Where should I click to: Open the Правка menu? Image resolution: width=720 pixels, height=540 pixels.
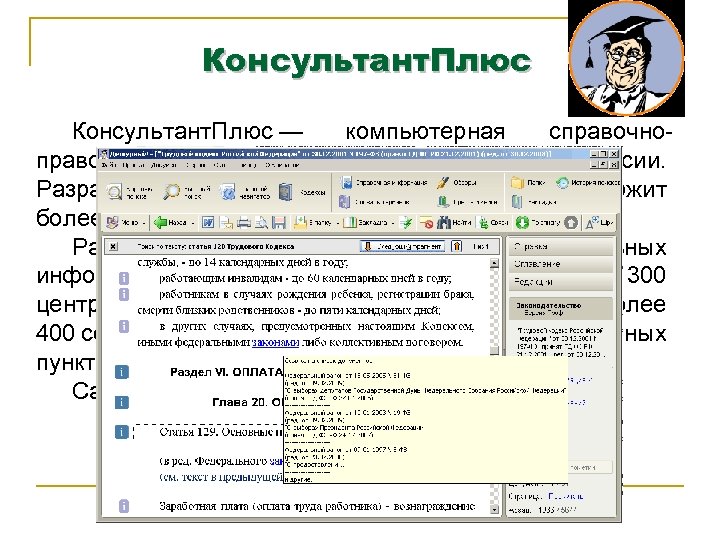coord(132,164)
